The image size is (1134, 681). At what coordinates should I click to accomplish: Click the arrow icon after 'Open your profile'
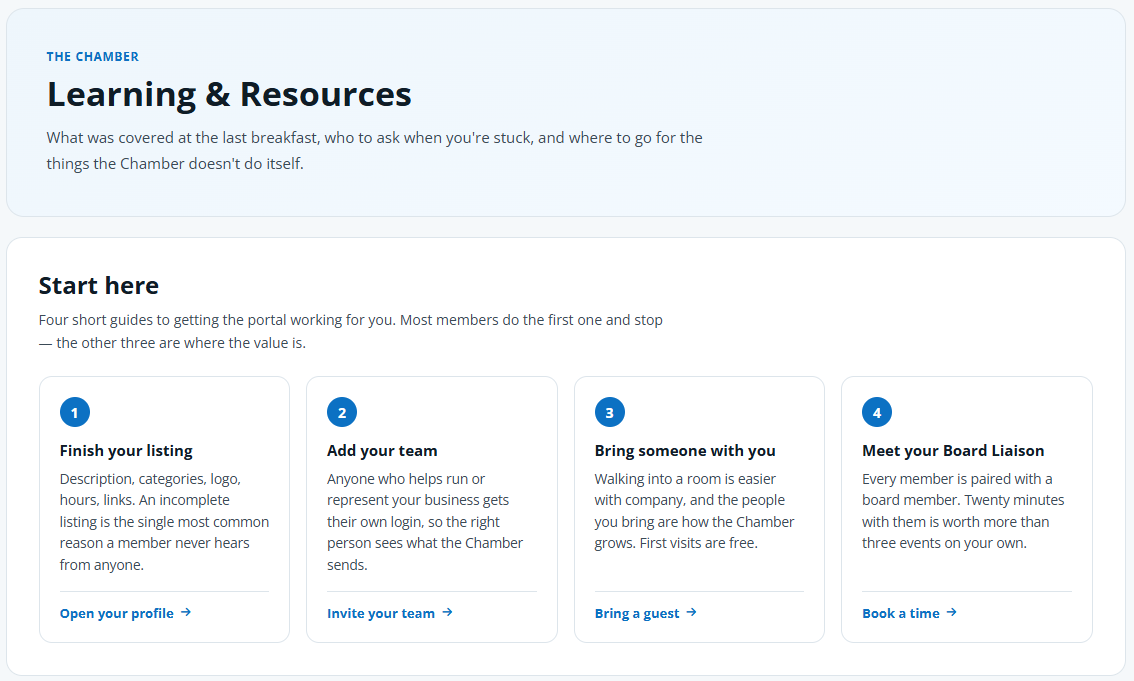186,612
